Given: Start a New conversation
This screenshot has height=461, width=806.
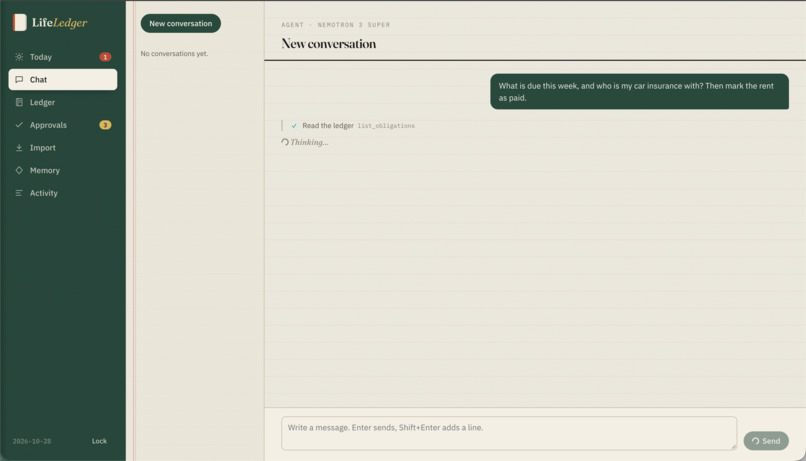Looking at the screenshot, I should click(x=180, y=24).
